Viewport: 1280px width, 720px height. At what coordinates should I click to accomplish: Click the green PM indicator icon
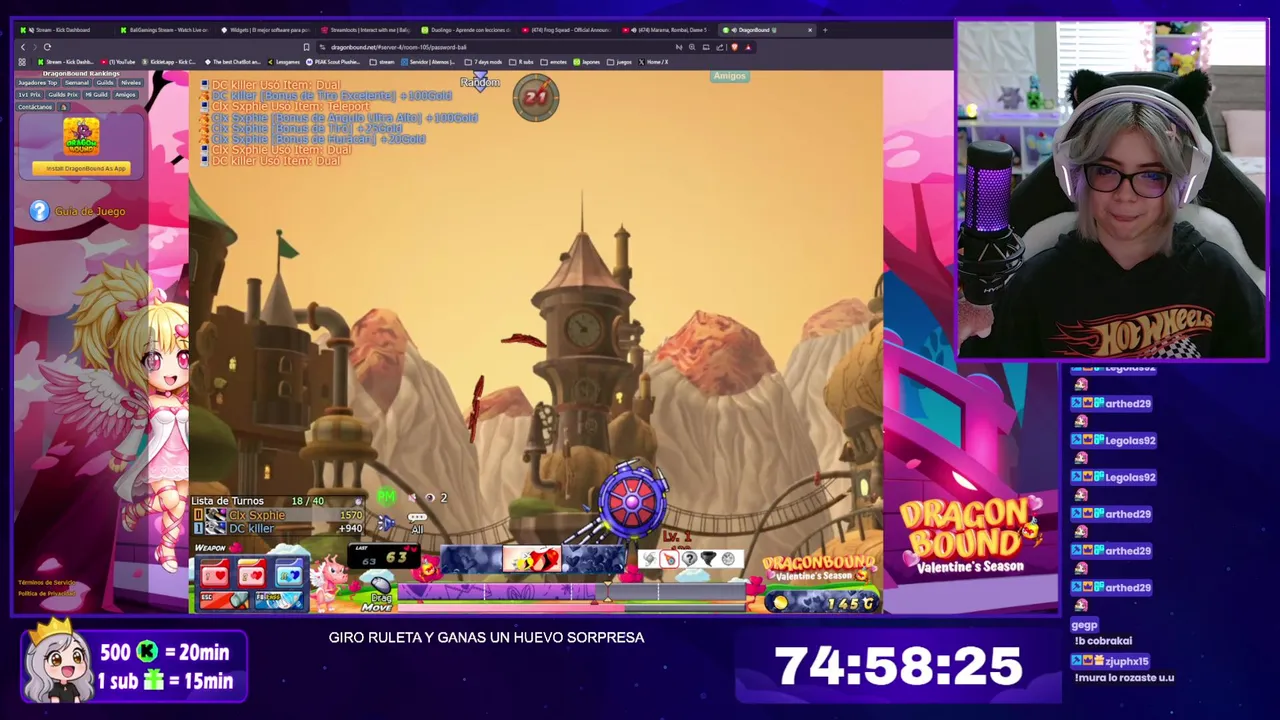coord(386,496)
